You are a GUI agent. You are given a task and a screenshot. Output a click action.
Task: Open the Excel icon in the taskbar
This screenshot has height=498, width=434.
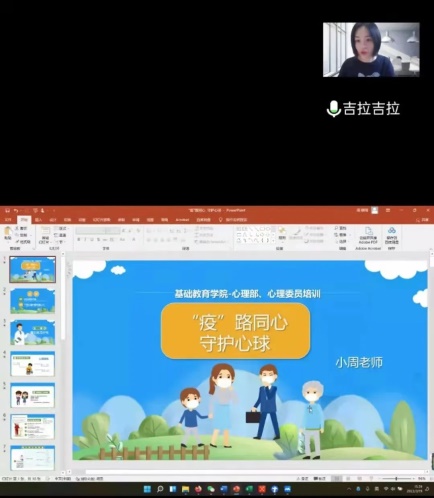(x=249, y=489)
